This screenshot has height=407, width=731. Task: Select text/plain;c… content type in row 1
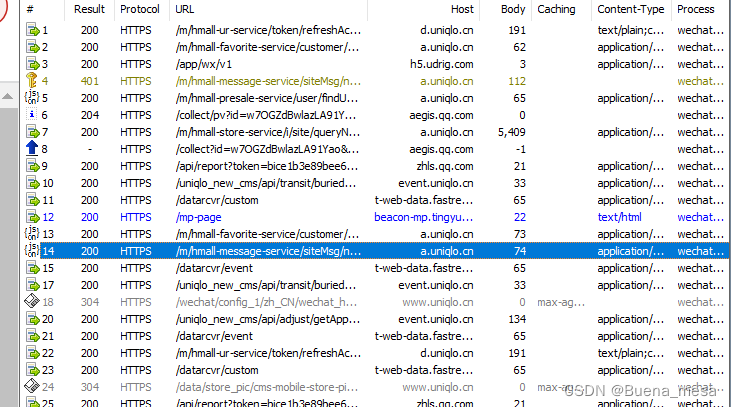(x=631, y=30)
